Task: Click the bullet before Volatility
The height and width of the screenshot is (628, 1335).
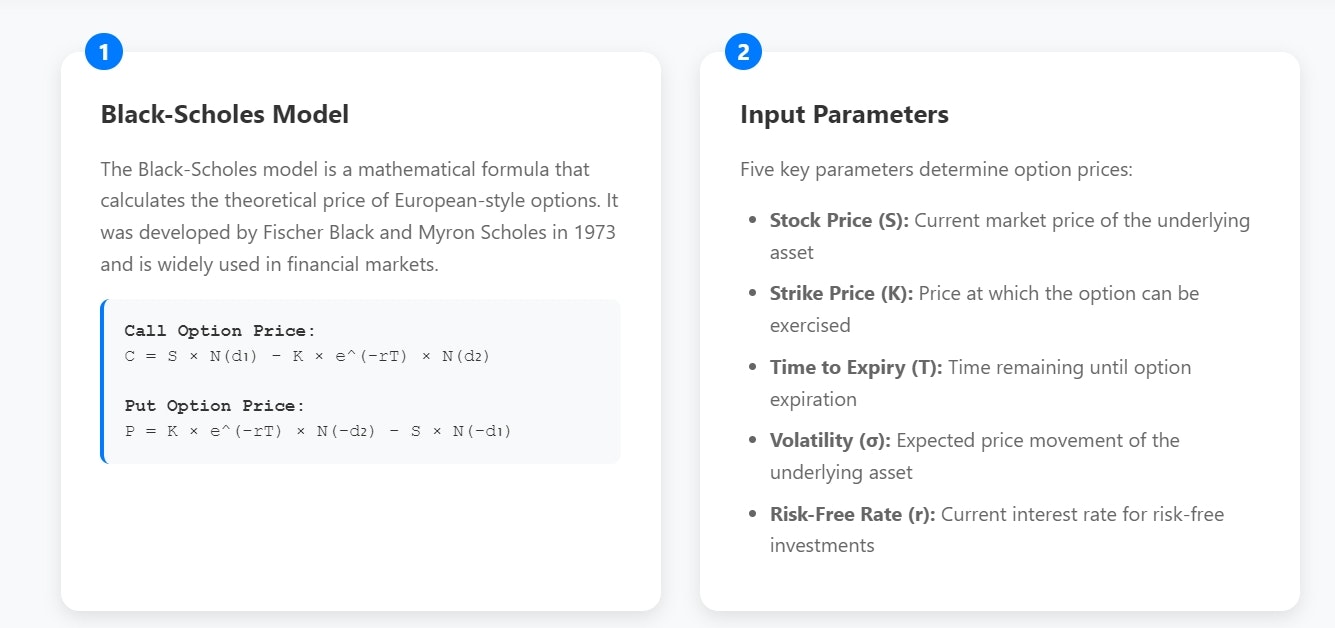Action: [x=752, y=440]
